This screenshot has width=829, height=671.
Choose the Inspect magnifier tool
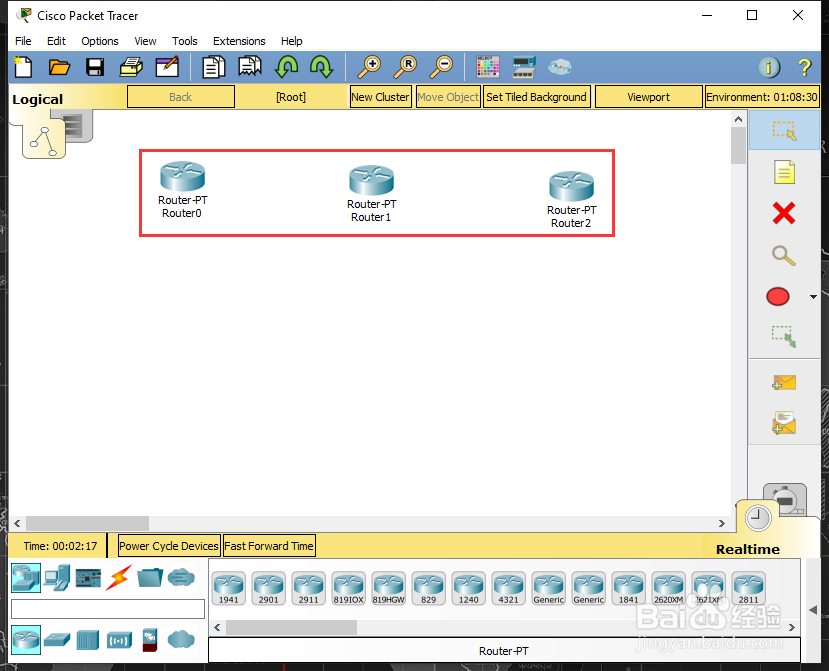[784, 255]
